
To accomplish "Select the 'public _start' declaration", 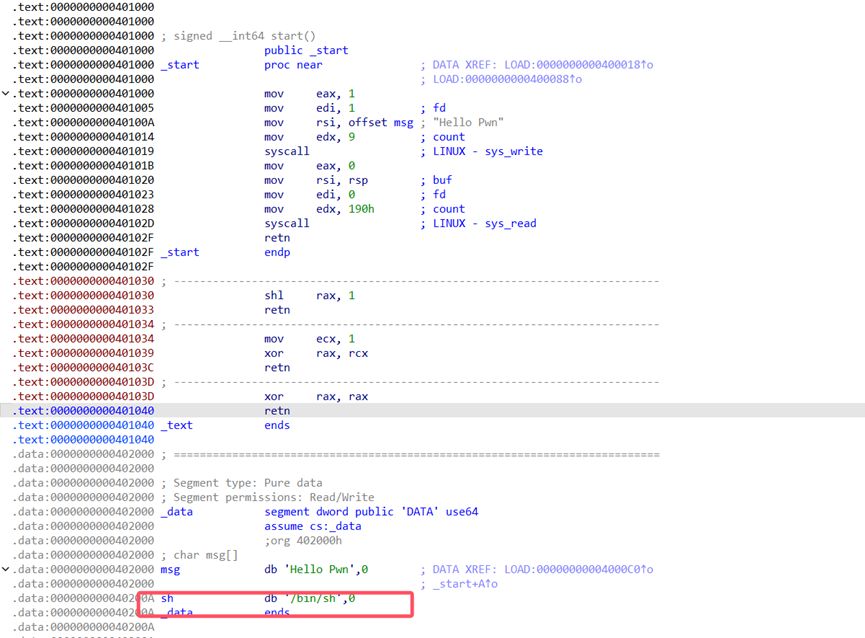I will click(x=306, y=50).
